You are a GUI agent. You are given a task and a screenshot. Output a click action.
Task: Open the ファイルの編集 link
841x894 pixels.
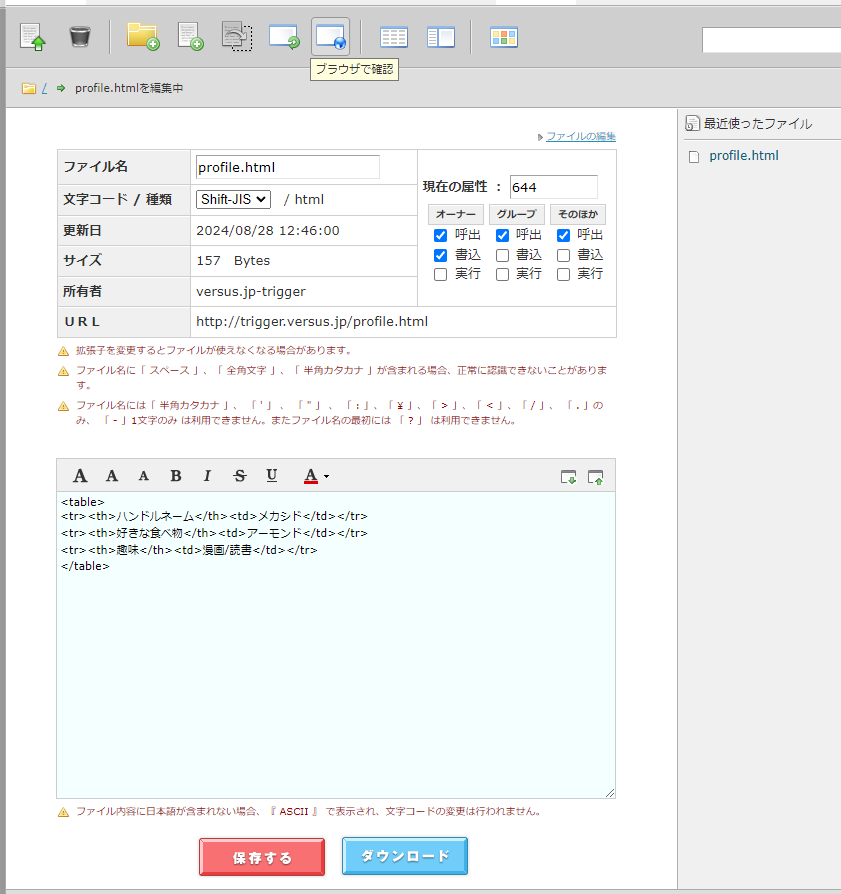click(580, 136)
